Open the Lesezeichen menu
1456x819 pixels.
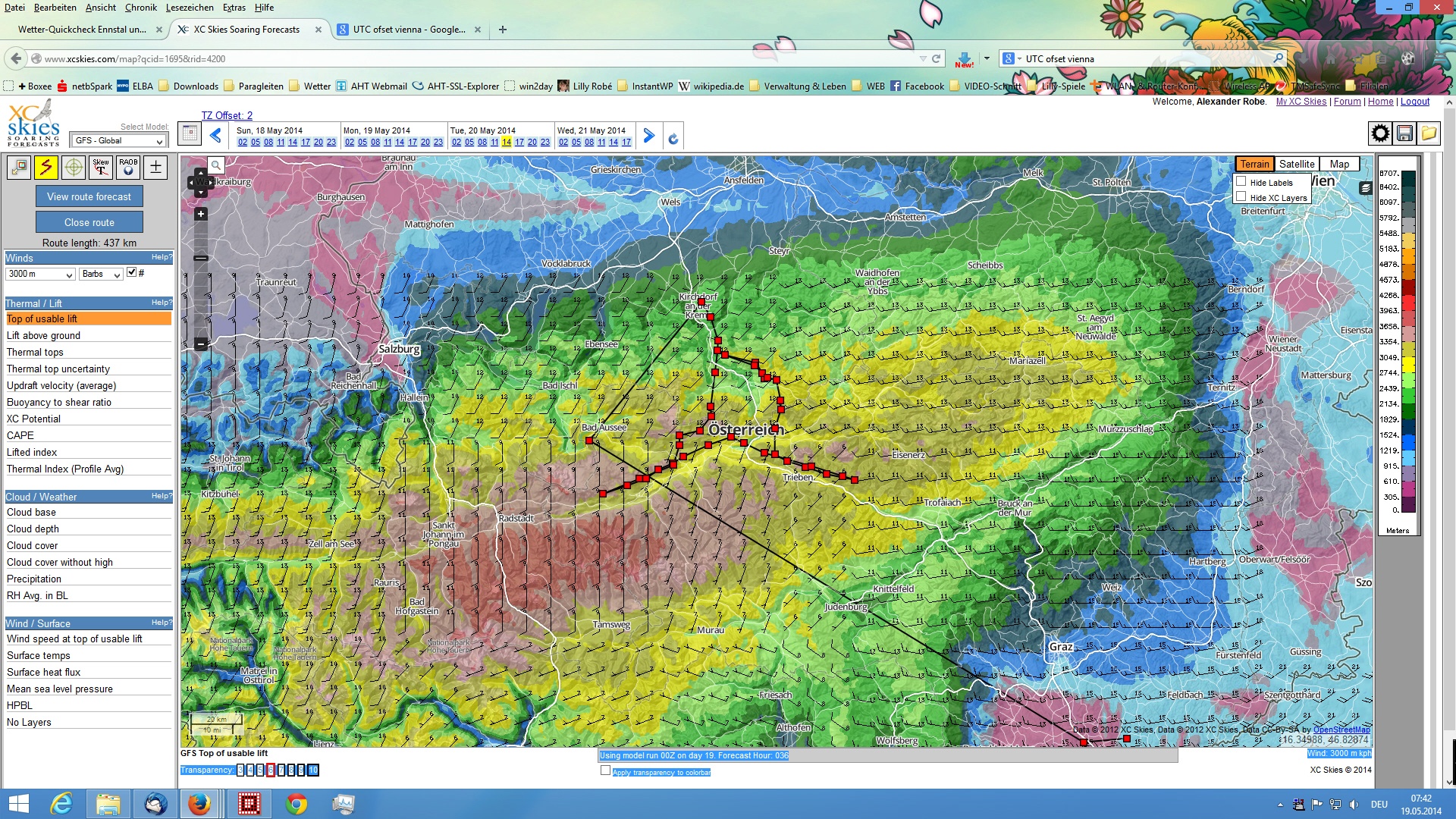pos(190,8)
